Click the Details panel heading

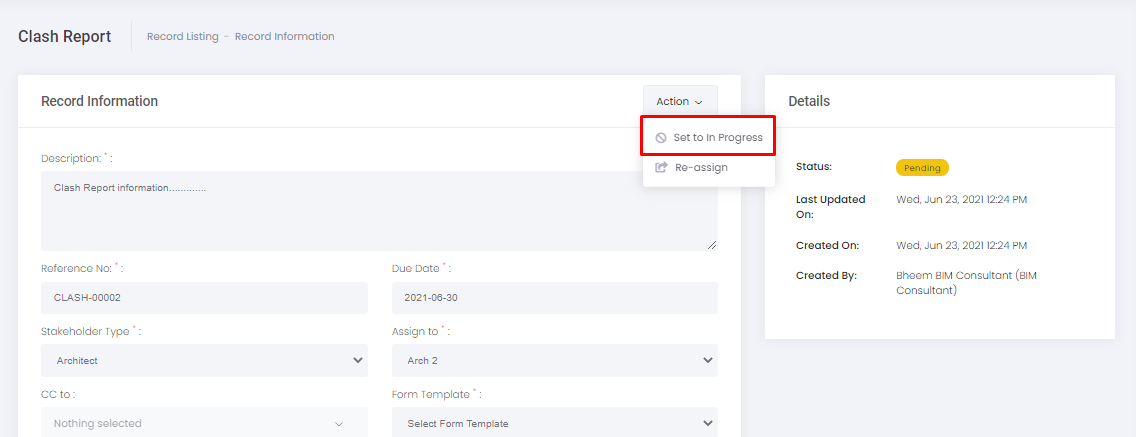click(808, 101)
